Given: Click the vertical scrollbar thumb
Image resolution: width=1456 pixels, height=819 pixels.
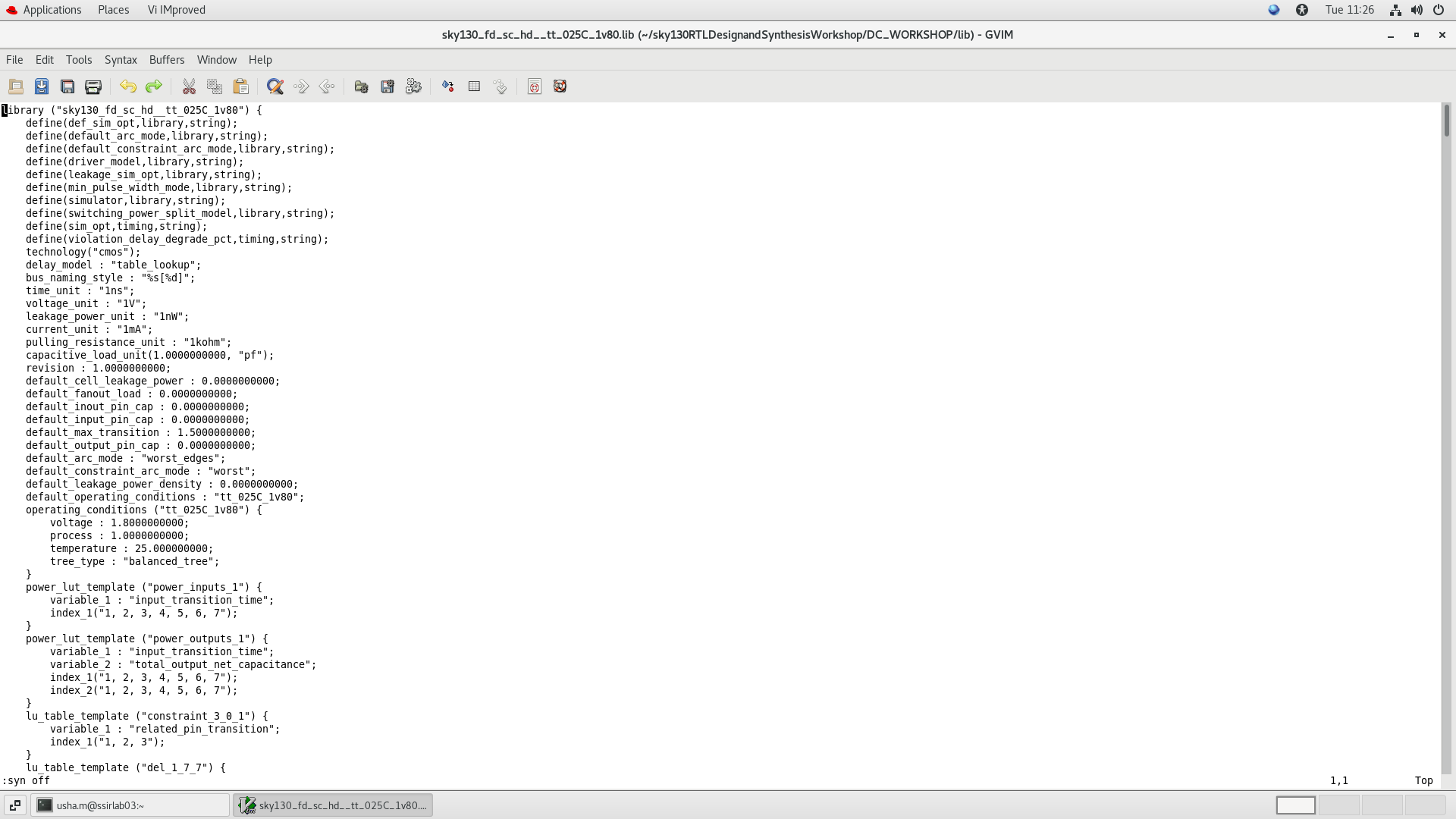Looking at the screenshot, I should (1447, 121).
